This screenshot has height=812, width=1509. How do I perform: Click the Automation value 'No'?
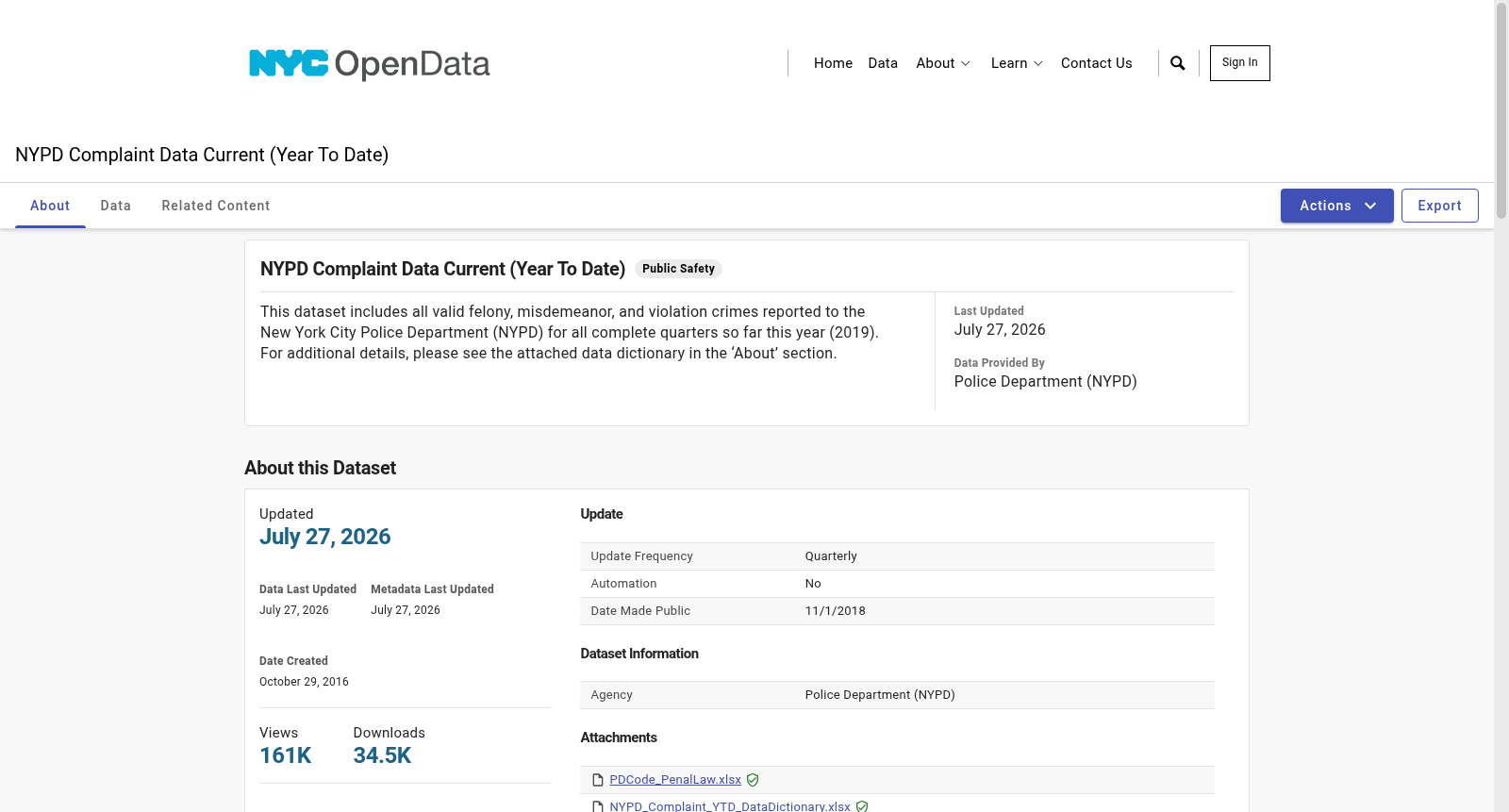(x=813, y=584)
